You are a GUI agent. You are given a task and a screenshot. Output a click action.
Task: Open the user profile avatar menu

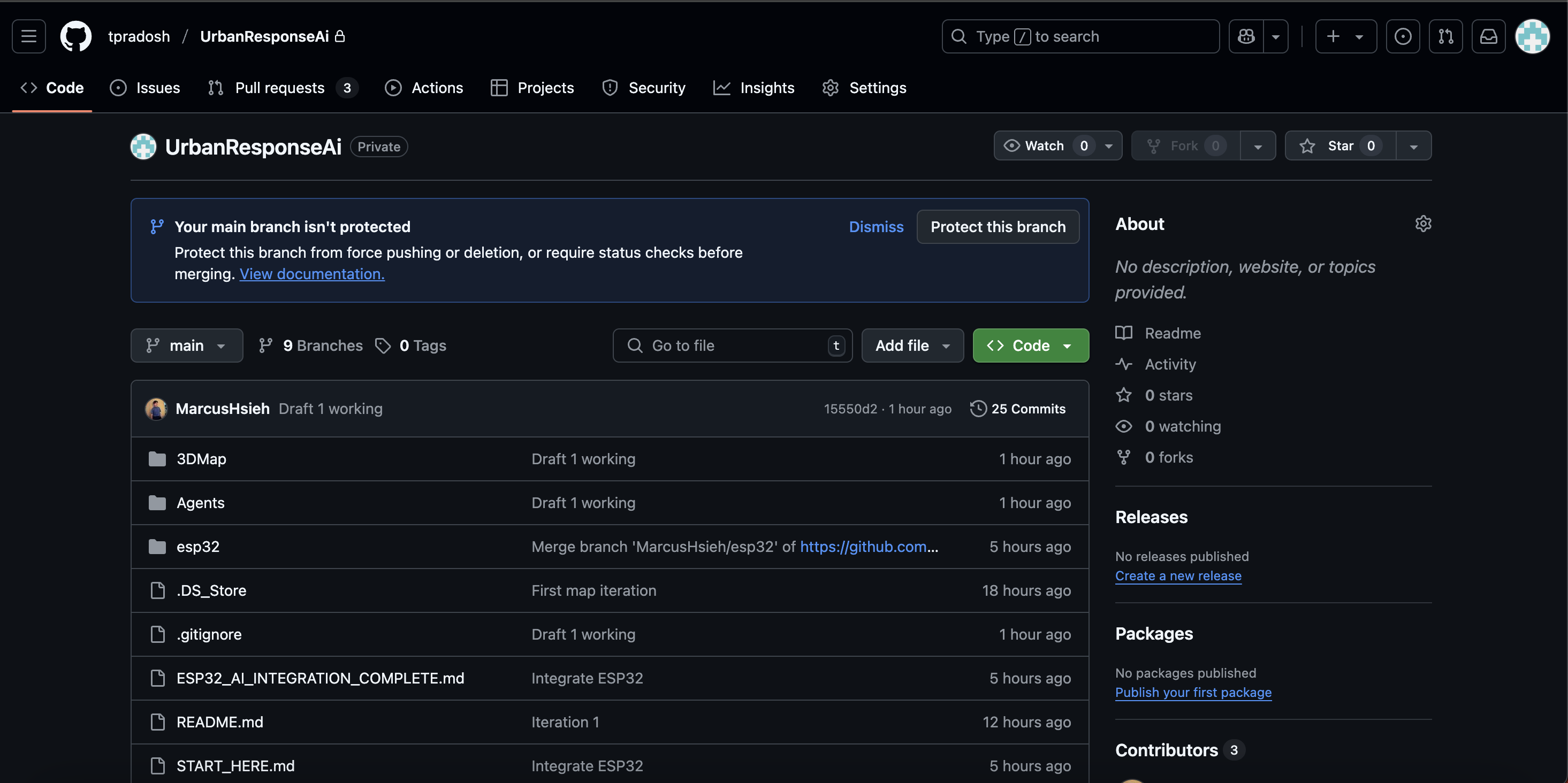tap(1532, 36)
